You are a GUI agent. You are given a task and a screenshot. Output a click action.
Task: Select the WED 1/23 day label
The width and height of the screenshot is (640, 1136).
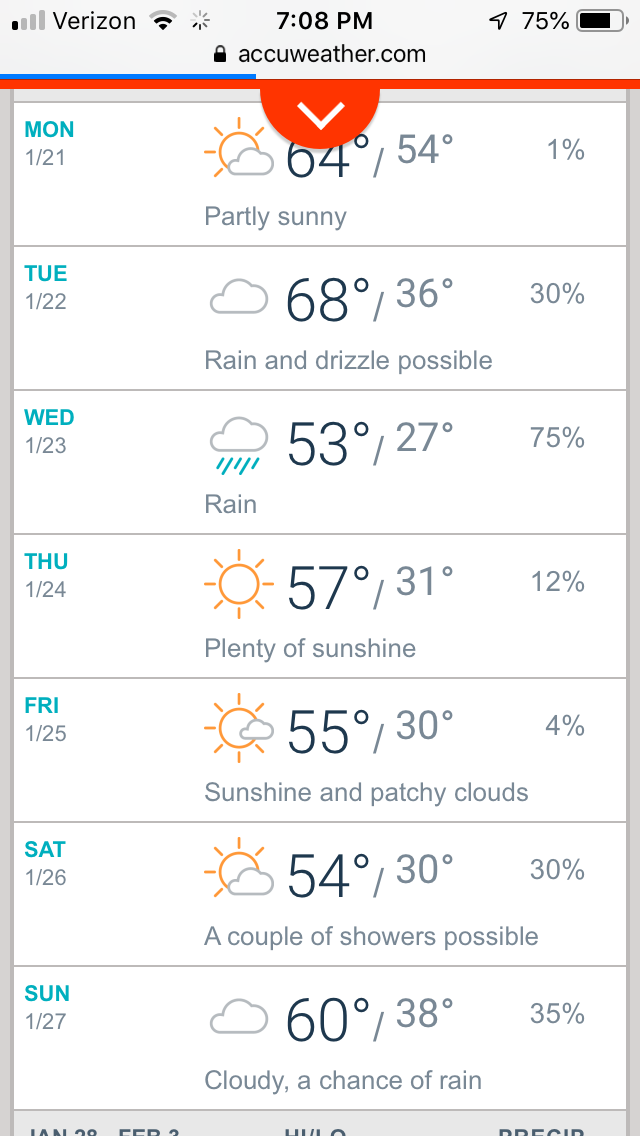[x=50, y=429]
